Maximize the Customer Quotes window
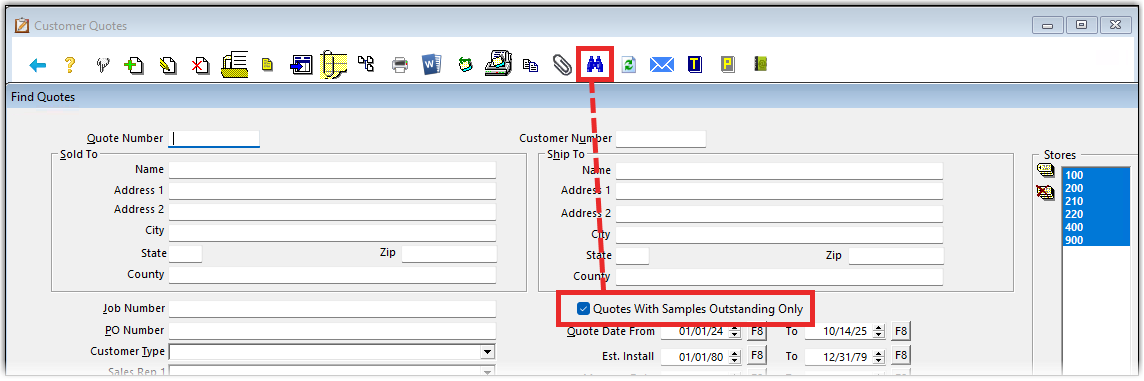This screenshot has width=1144, height=381. coord(1081,26)
